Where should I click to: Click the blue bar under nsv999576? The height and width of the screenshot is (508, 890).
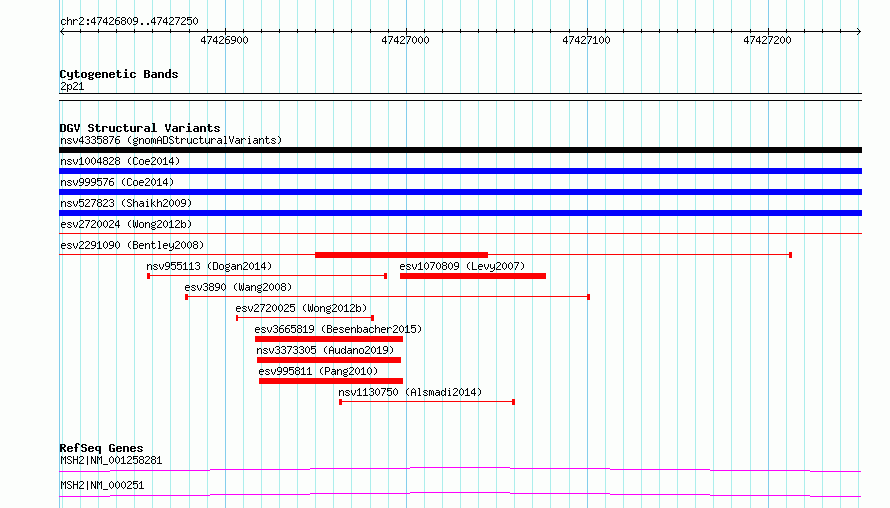[460, 192]
